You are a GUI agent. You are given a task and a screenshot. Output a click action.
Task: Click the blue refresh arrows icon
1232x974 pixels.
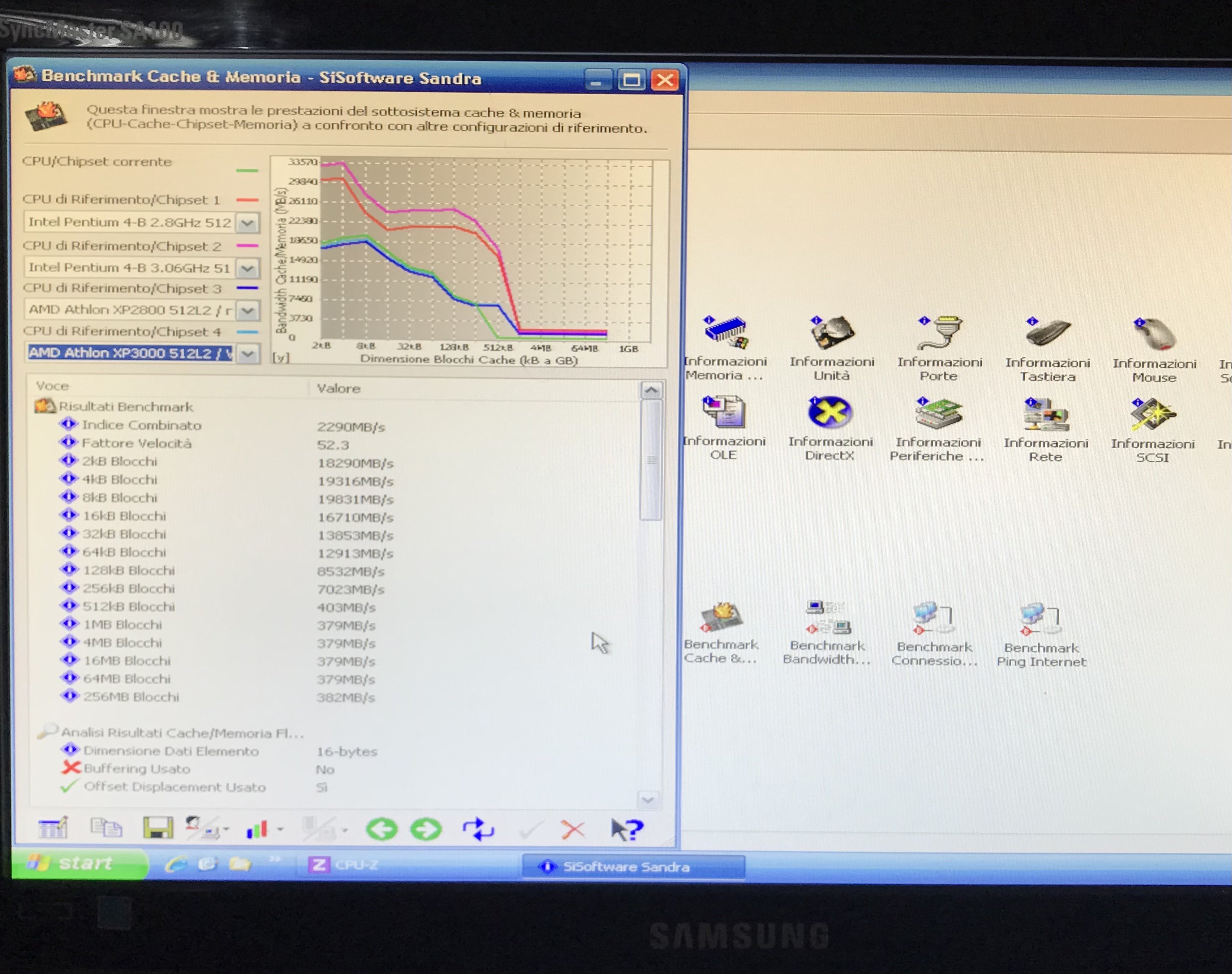478,829
